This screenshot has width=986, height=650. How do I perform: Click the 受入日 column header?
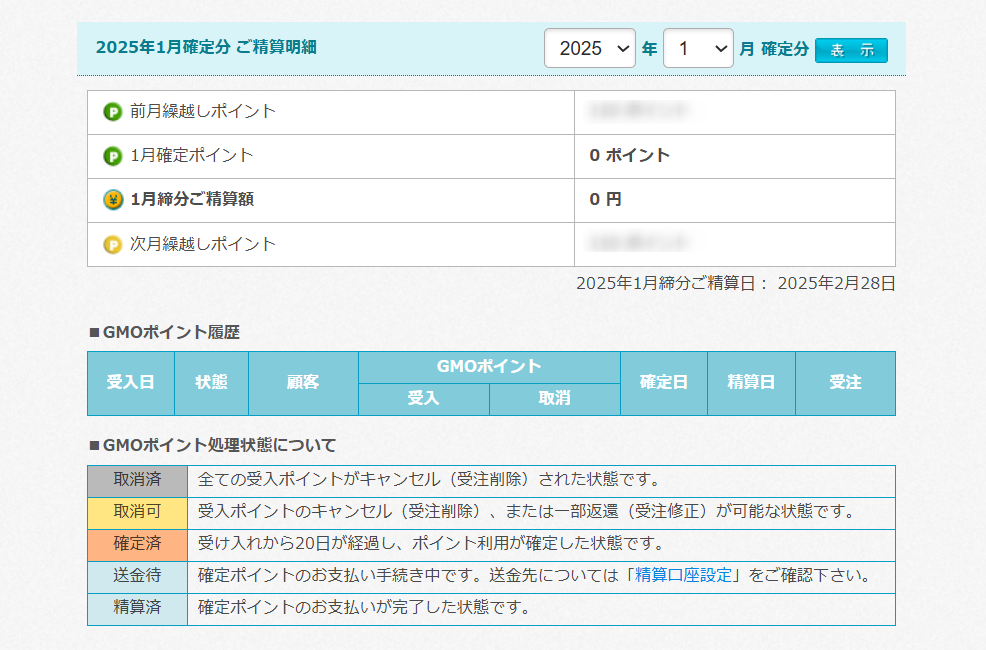131,383
